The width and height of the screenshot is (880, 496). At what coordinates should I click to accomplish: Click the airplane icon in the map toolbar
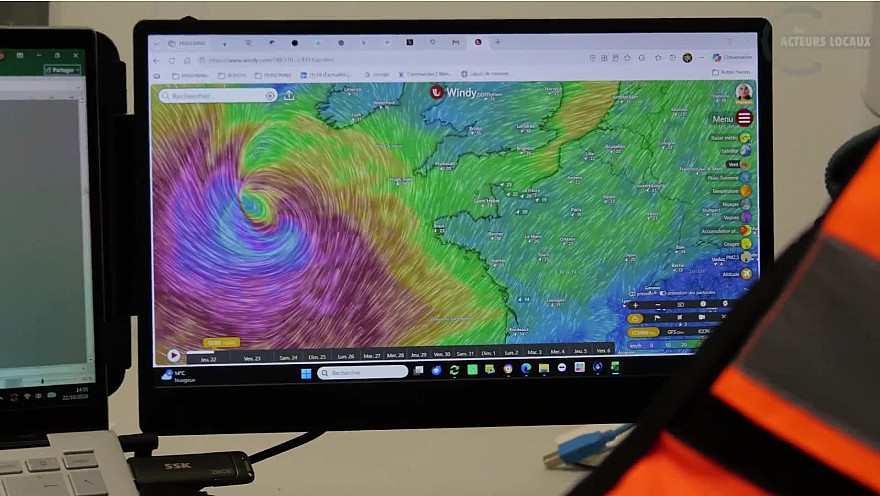click(x=680, y=318)
